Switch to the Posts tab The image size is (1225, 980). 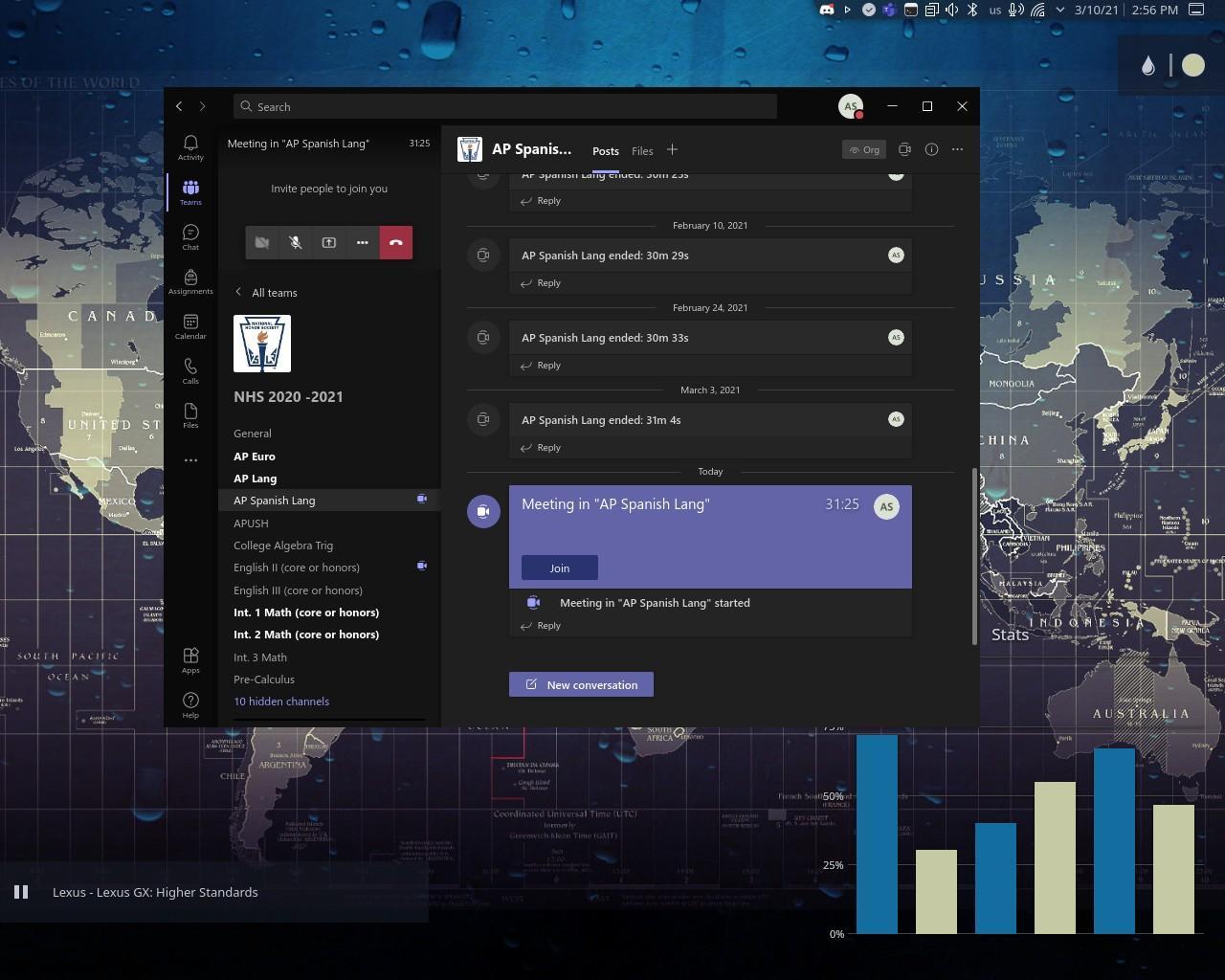606,151
